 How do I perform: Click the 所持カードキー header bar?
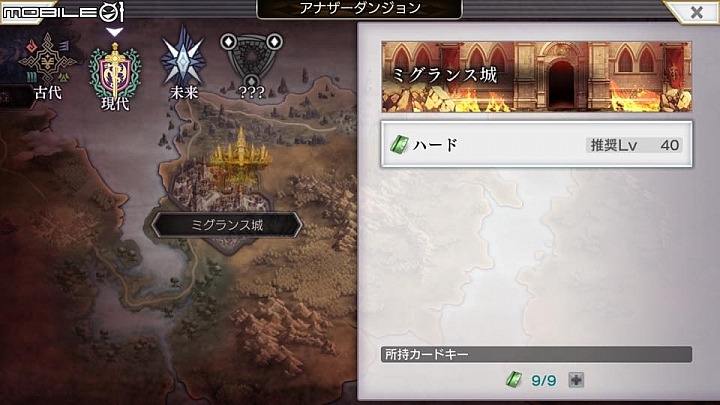536,354
